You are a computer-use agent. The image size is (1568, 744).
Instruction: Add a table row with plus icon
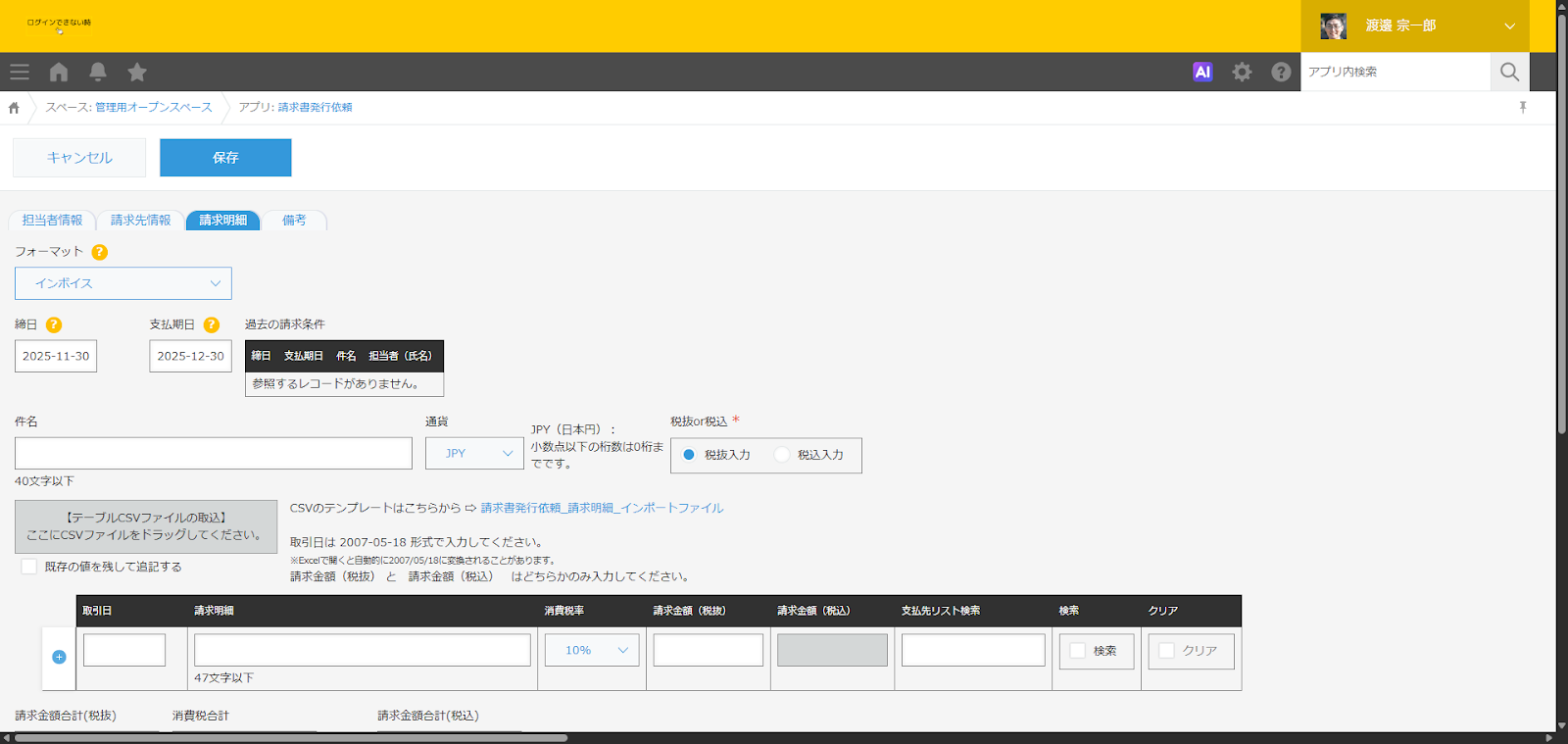59,657
